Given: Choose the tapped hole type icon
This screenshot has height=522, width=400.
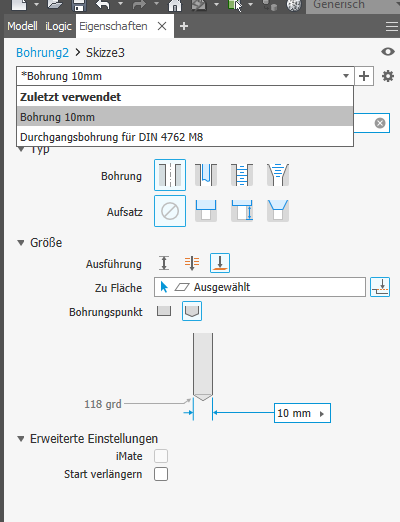Looking at the screenshot, I should [242, 175].
